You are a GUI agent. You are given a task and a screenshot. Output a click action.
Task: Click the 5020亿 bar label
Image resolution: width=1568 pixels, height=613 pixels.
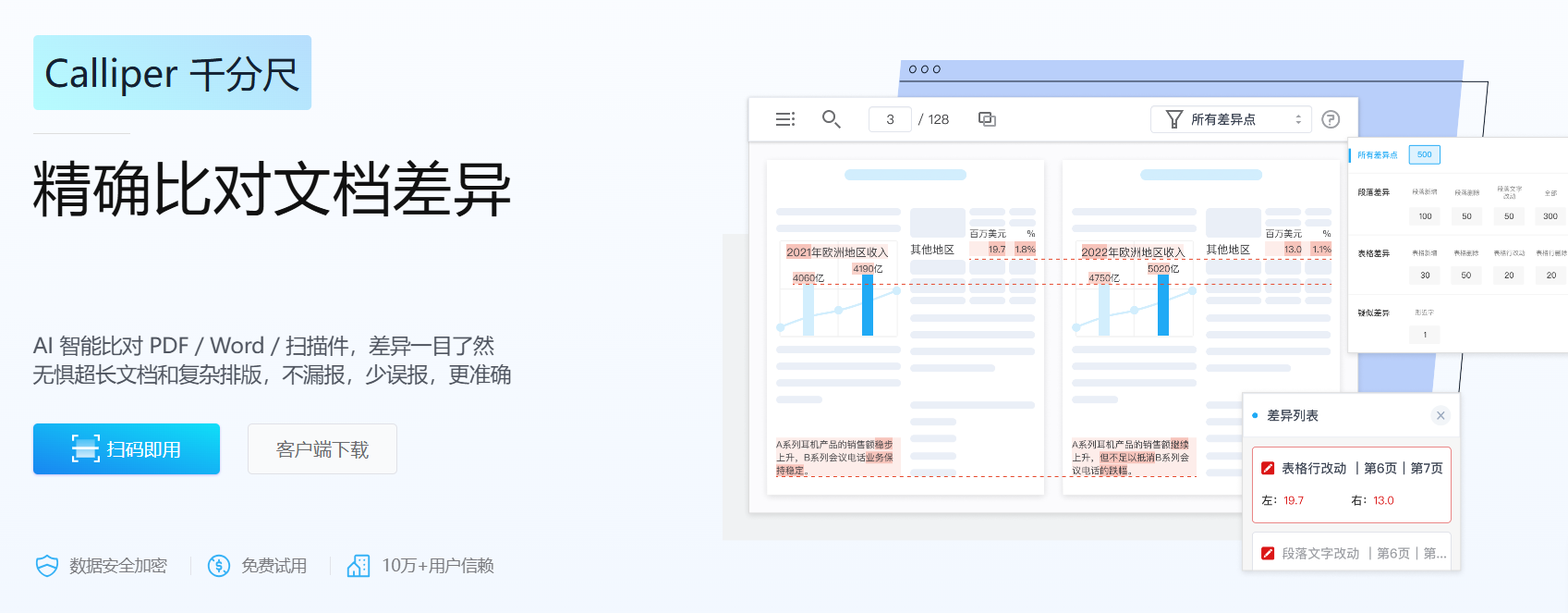click(x=1163, y=269)
